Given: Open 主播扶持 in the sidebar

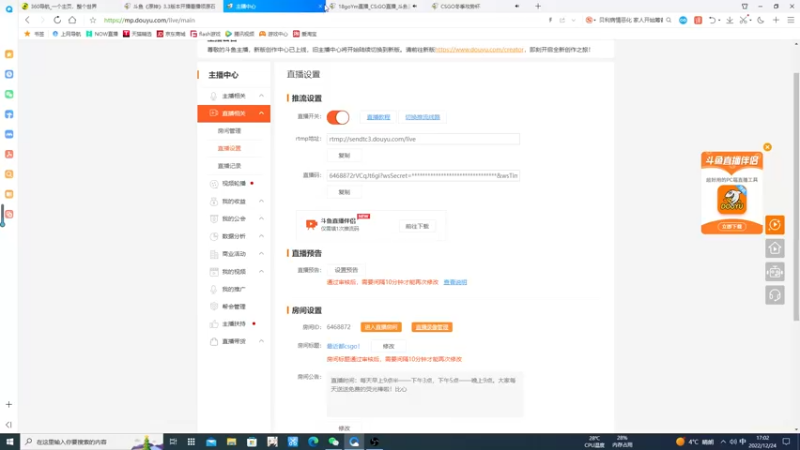Looking at the screenshot, I should [x=234, y=324].
